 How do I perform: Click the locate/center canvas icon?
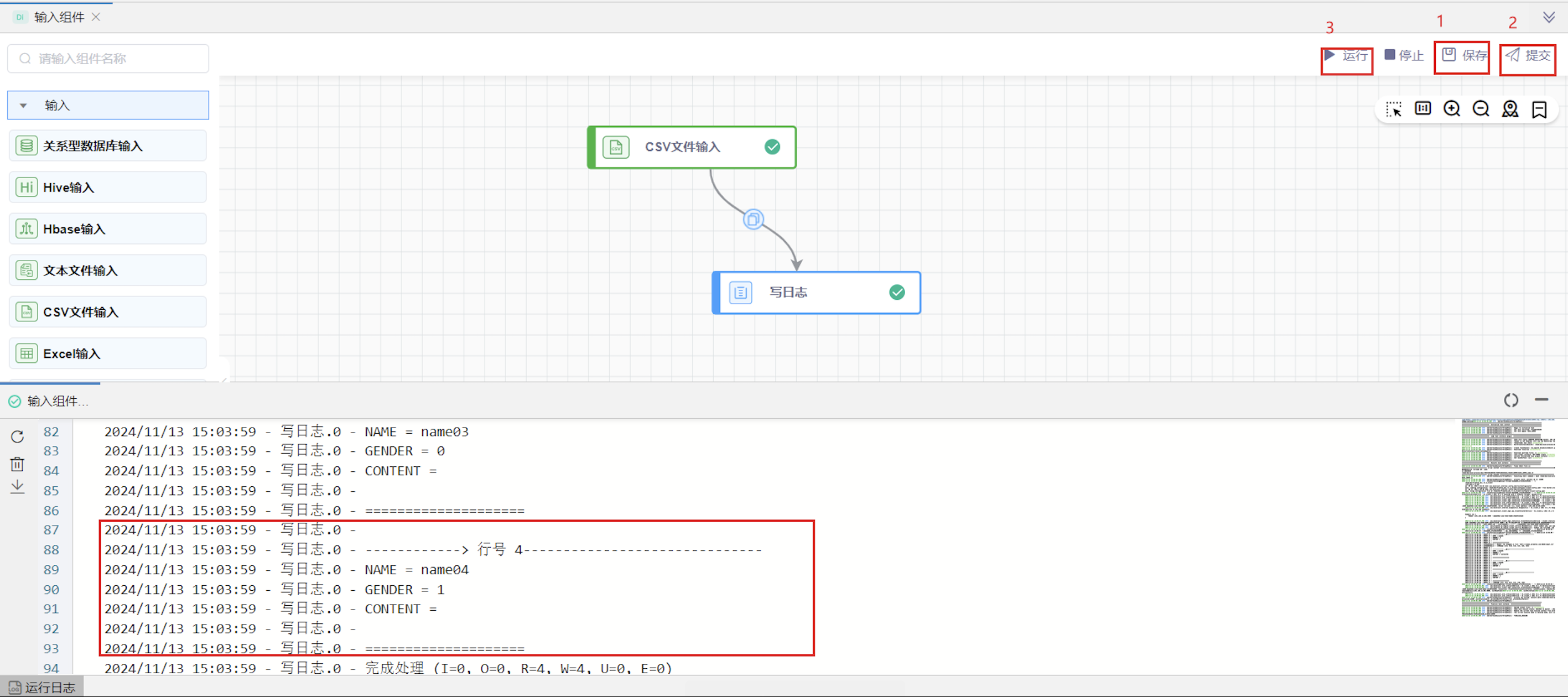click(1510, 109)
